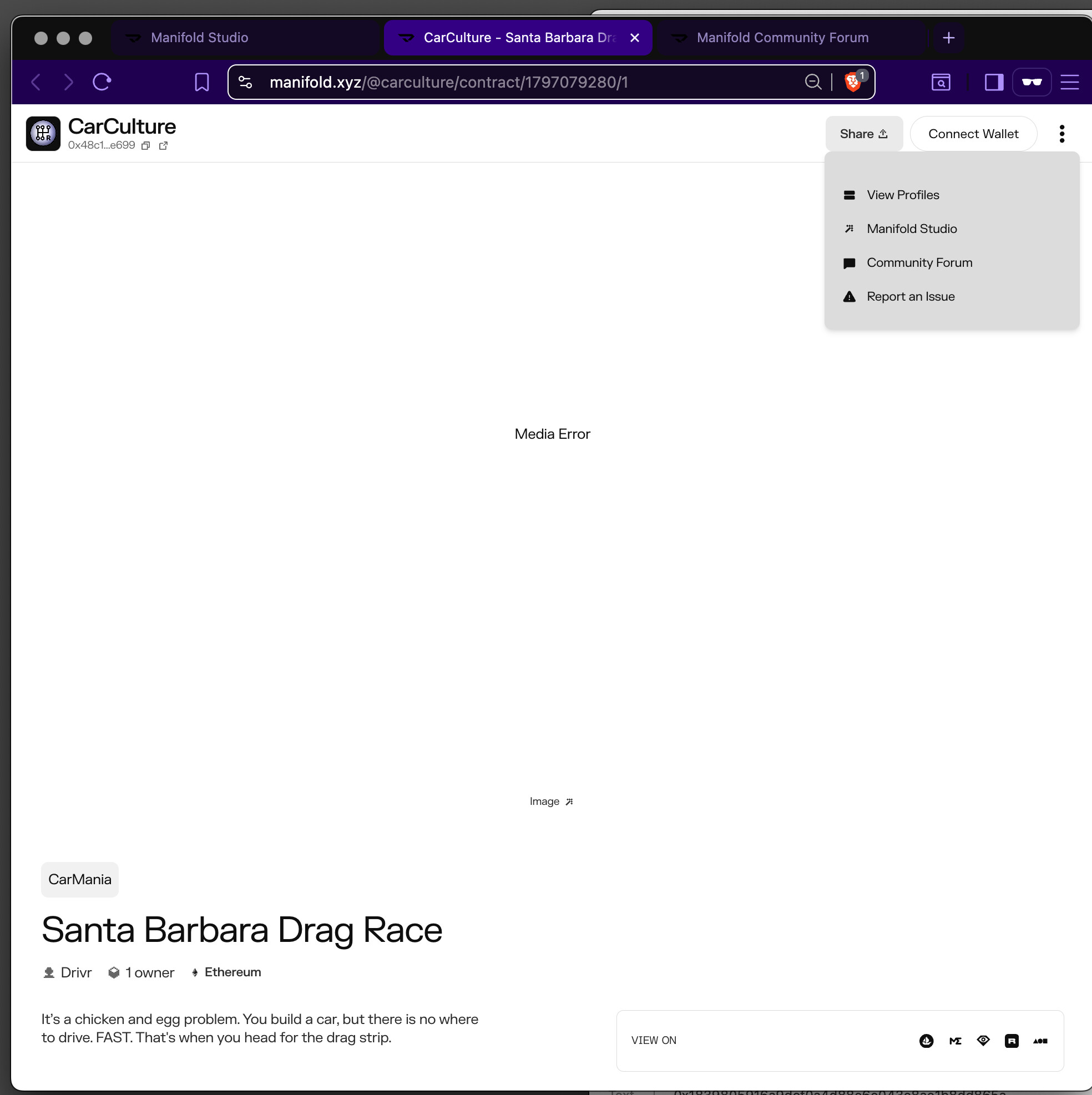Go forward using the browser forward arrow
Screen dimensions: 1092x1095
pos(68,82)
